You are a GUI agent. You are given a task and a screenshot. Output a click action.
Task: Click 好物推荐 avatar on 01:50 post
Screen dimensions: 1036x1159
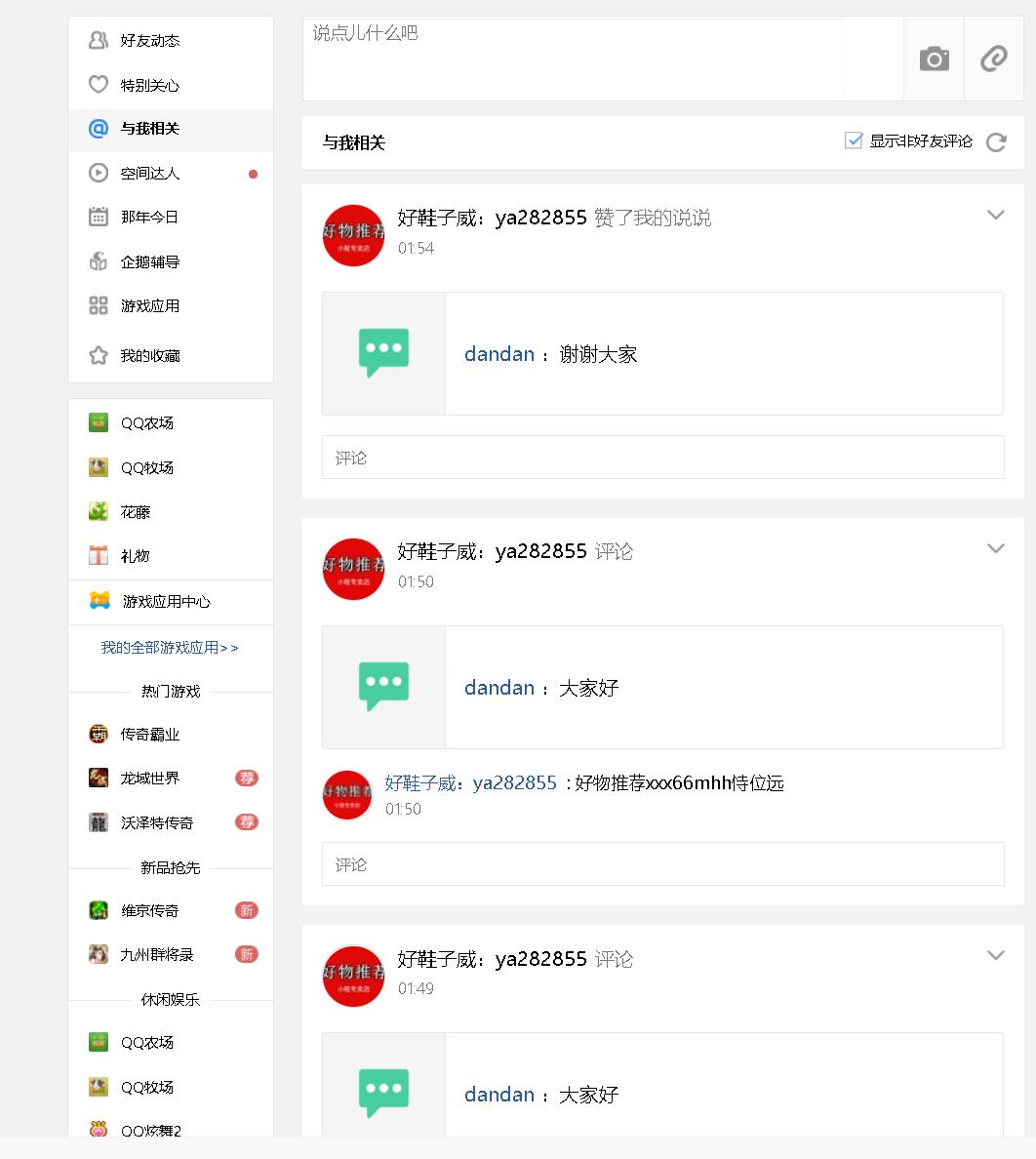tap(353, 569)
